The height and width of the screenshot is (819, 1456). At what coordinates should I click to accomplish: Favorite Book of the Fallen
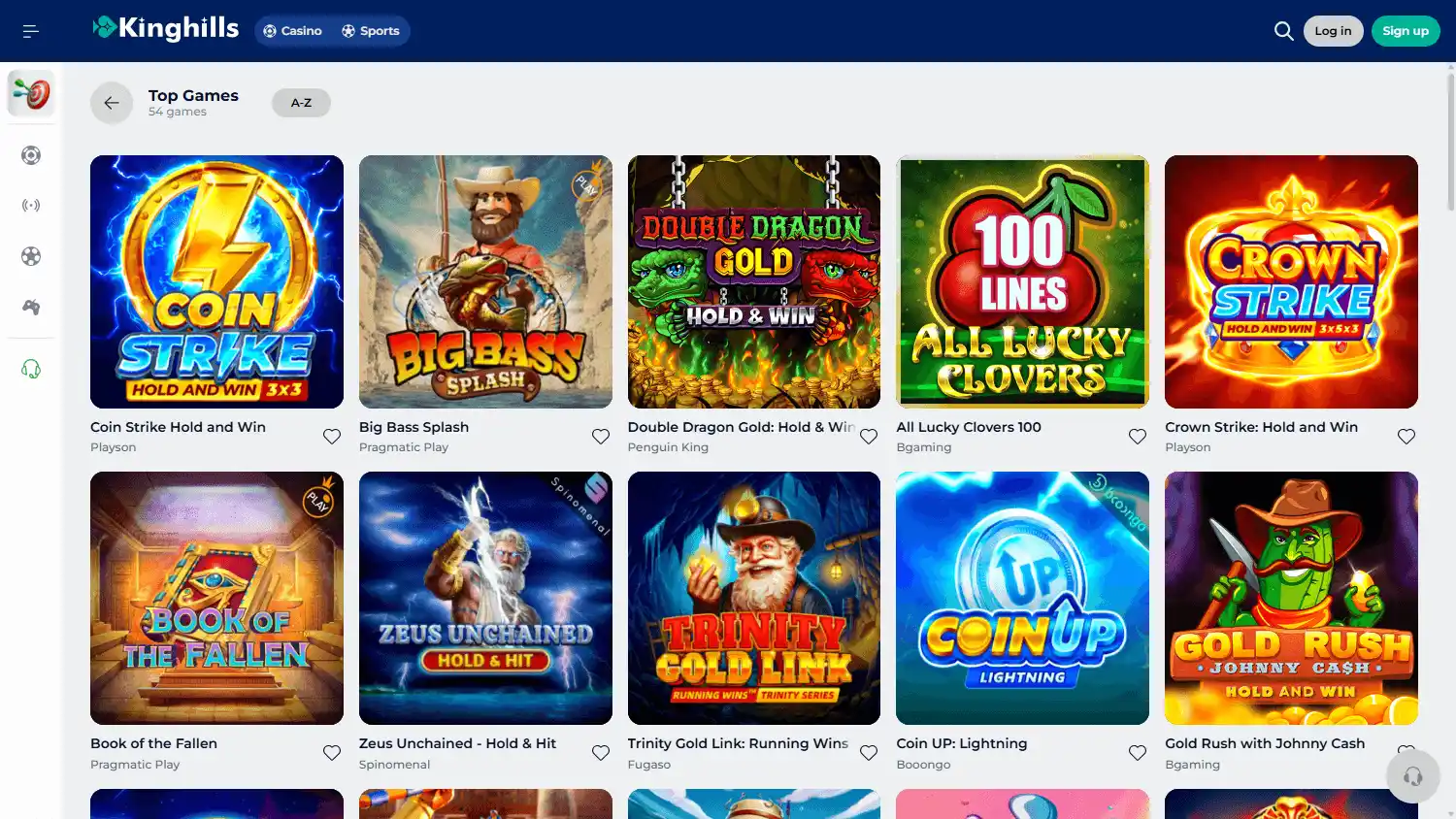pos(332,753)
